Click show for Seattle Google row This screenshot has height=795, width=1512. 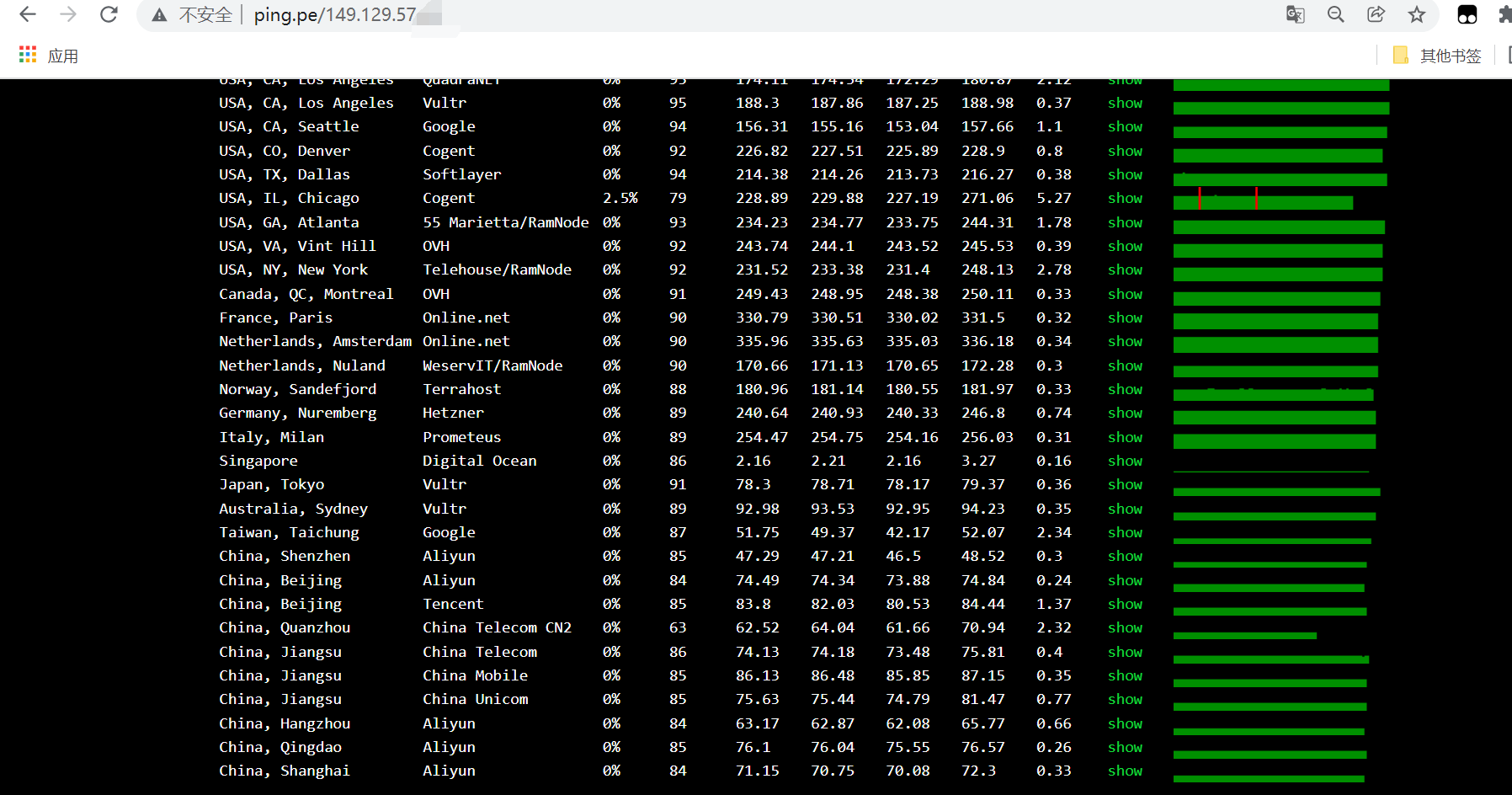pos(1125,126)
